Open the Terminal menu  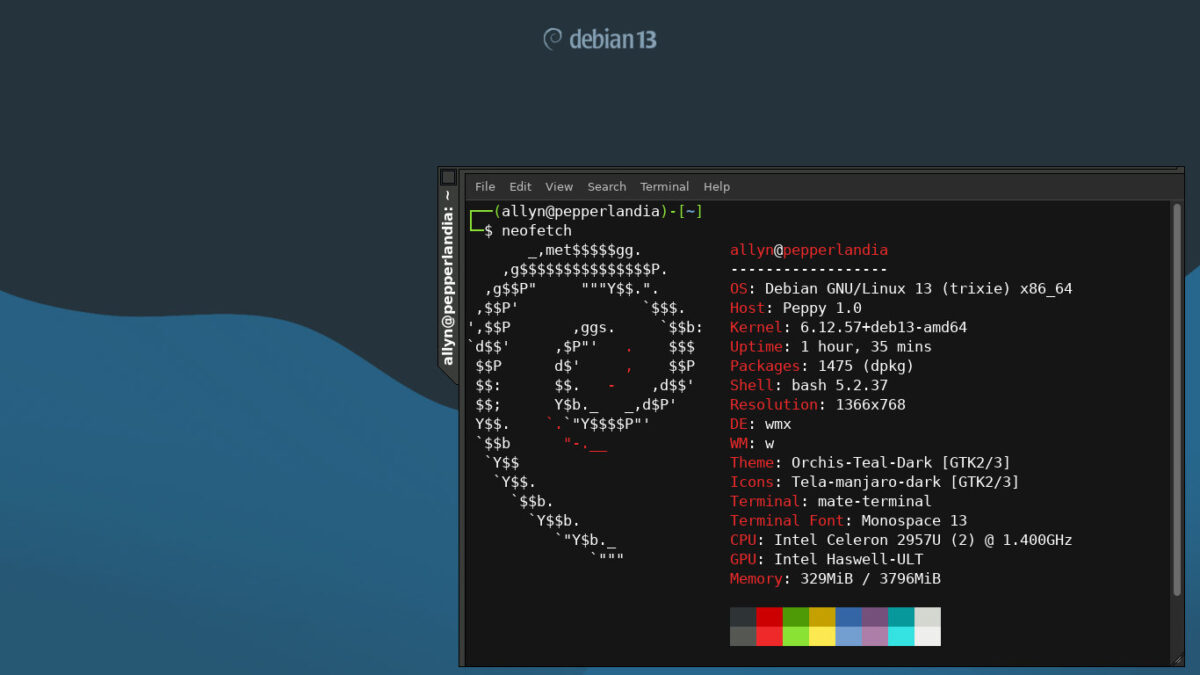[664, 186]
